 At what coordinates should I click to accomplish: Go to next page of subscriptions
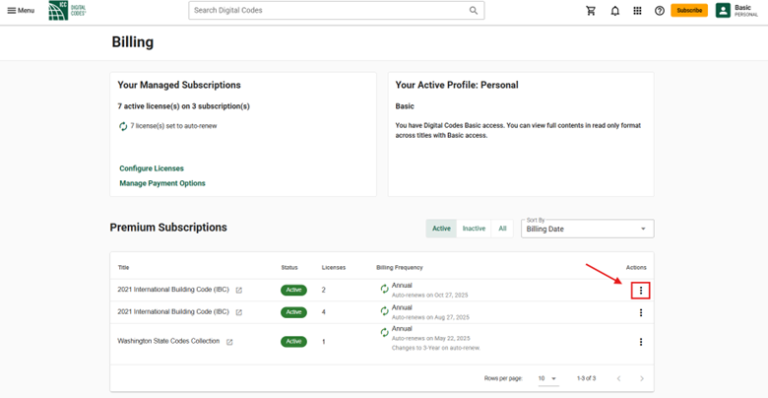(642, 378)
